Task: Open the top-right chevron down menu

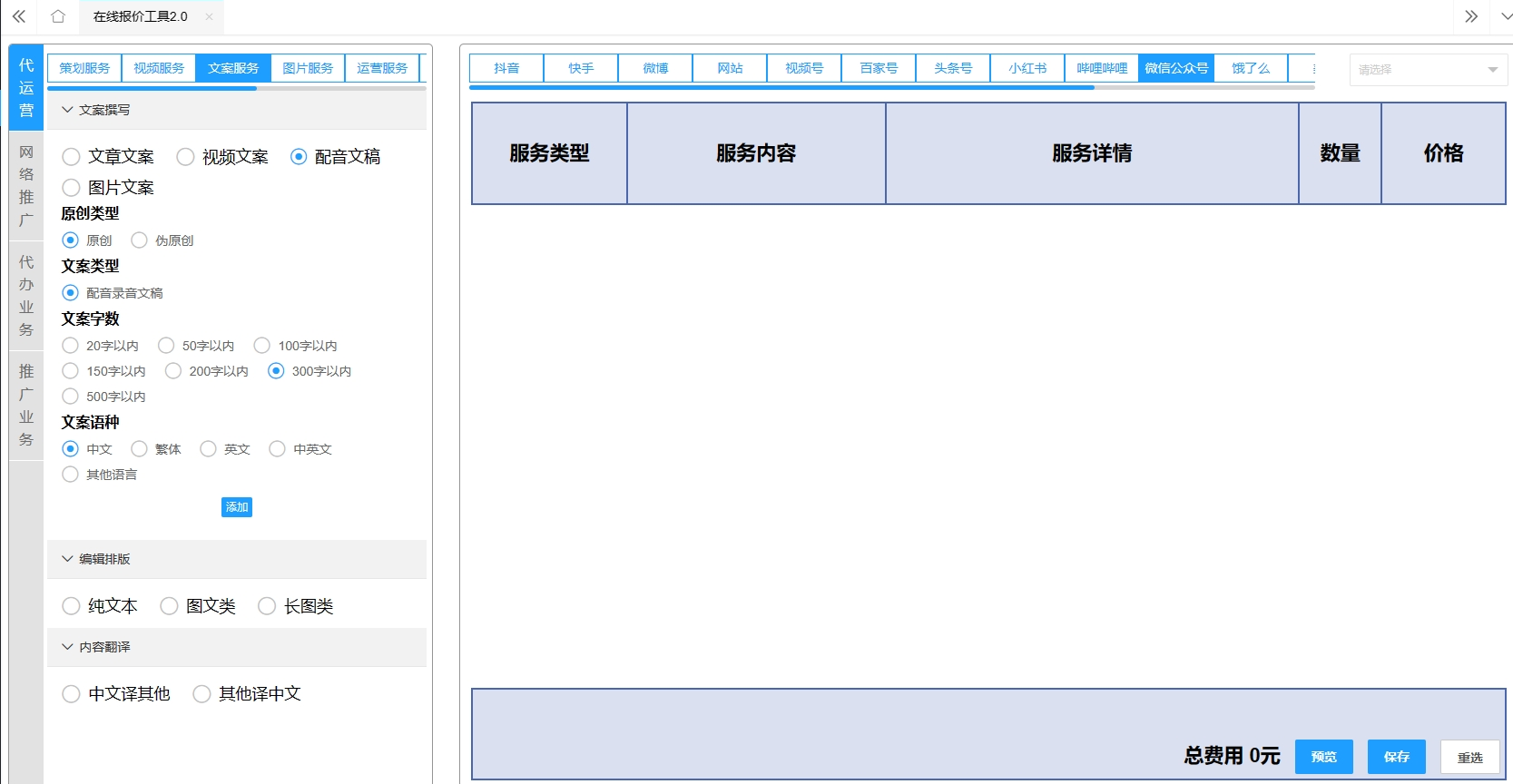Action: [x=1506, y=16]
